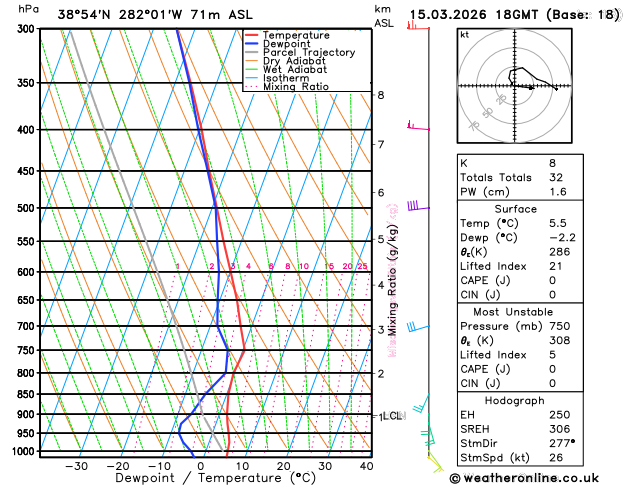Click the 850 pressure level label
This screenshot has height=486, width=629.
28,394
